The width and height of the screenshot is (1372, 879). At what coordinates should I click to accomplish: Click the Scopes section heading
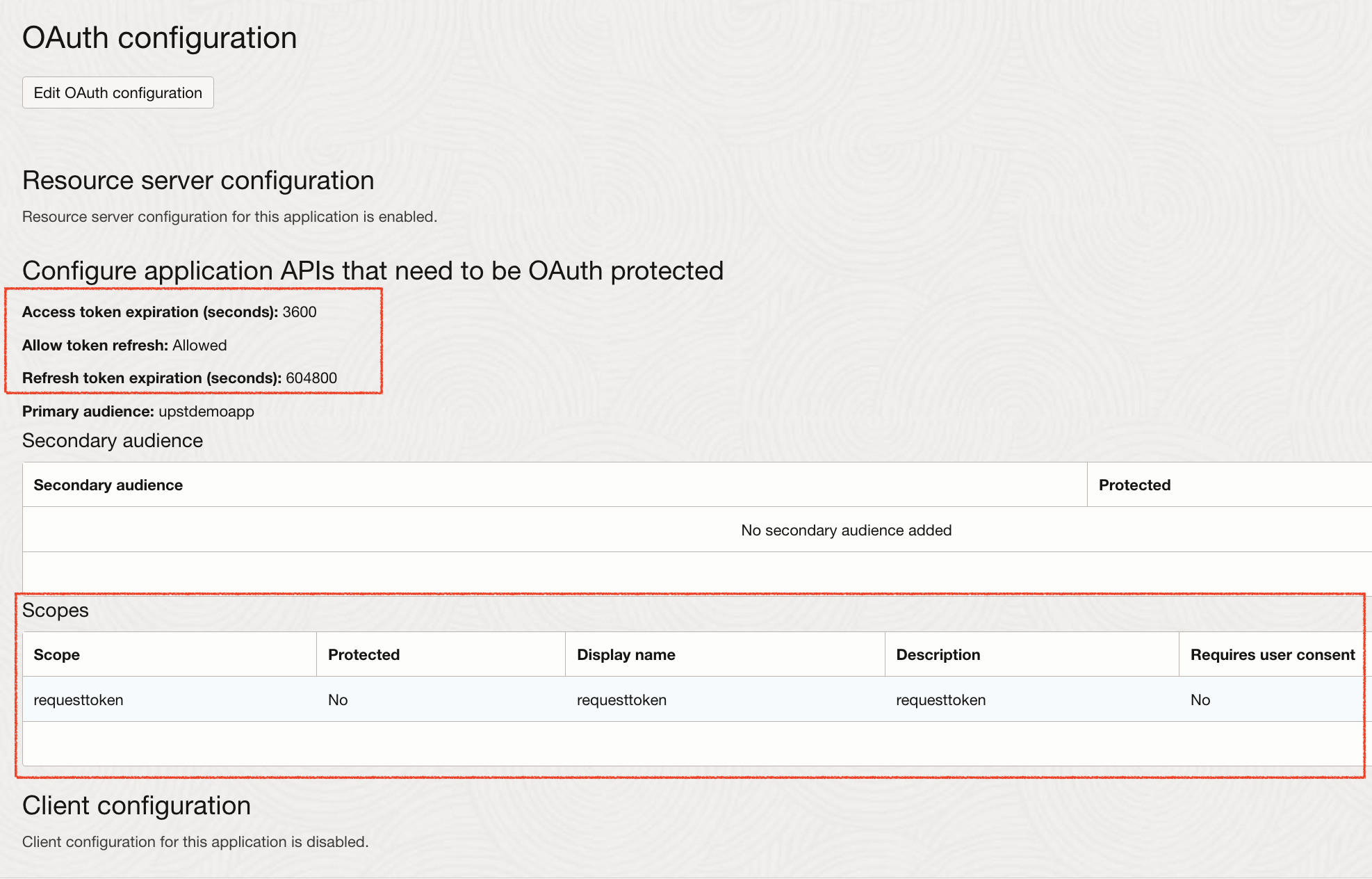click(56, 610)
